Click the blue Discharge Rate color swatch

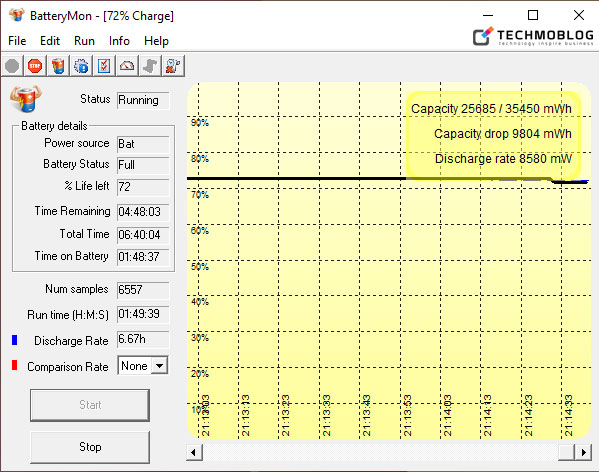click(15, 340)
